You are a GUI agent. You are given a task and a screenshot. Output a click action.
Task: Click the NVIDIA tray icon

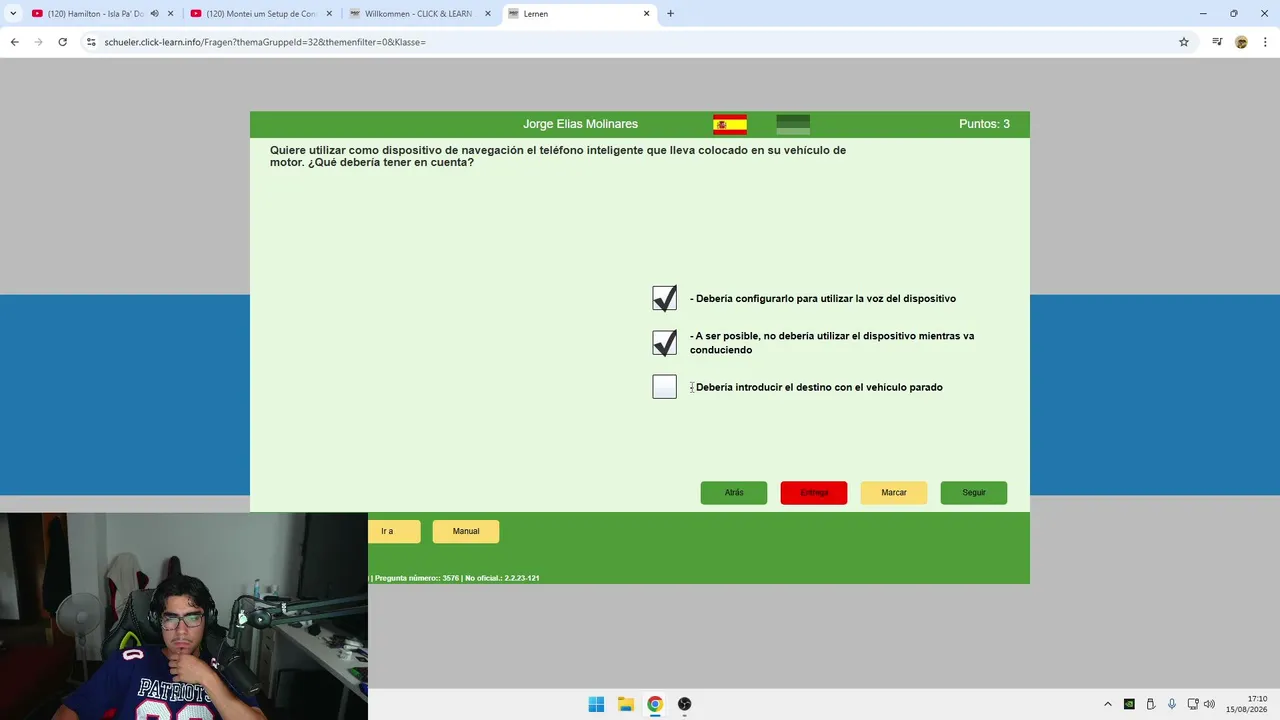click(1129, 704)
